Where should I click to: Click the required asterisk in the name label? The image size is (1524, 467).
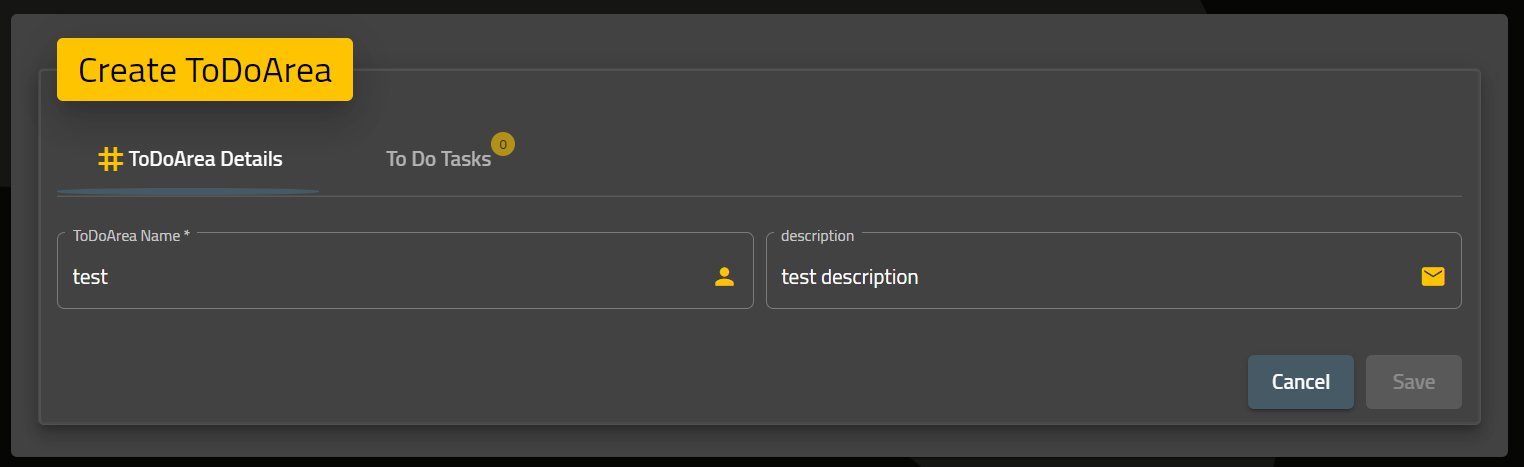[x=187, y=235]
